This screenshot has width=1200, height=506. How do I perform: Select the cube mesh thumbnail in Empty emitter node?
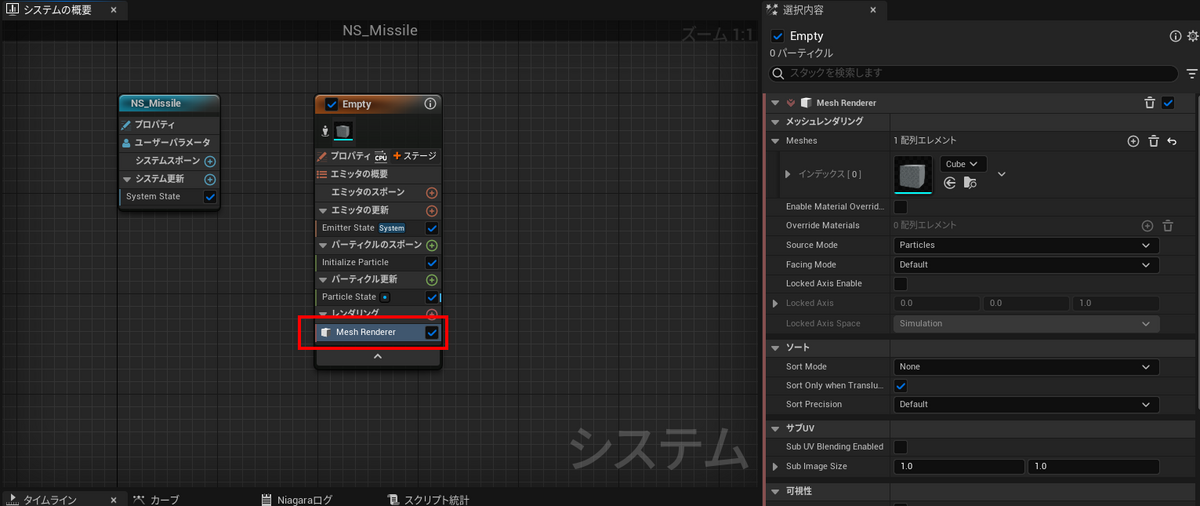click(x=343, y=131)
